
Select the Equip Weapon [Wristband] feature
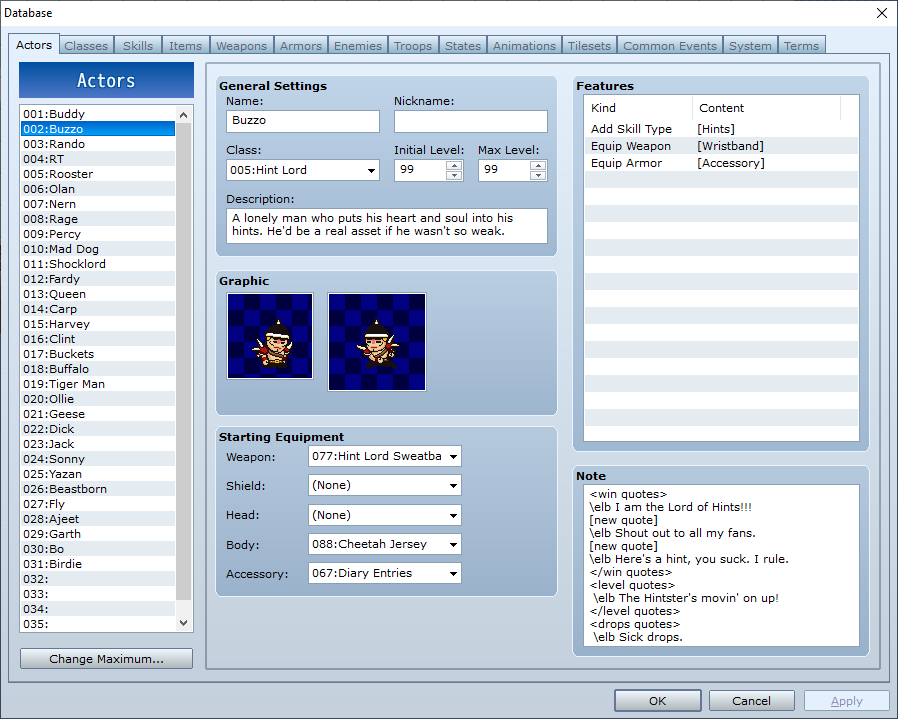tap(721, 146)
